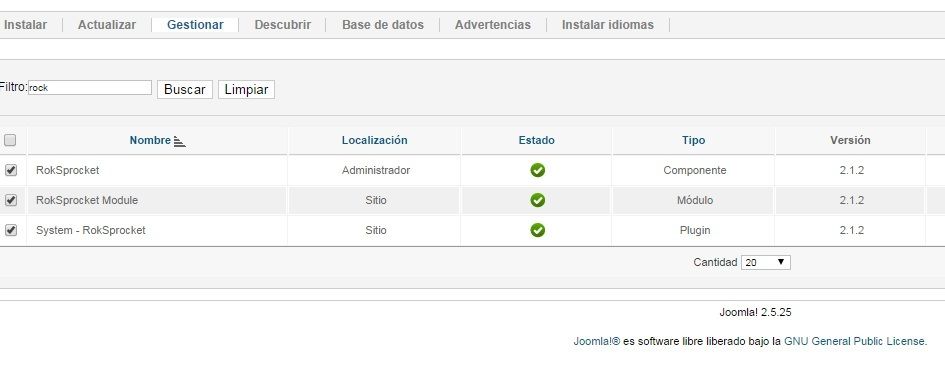The width and height of the screenshot is (945, 384).
Task: Uncheck the System - RokSprocket row checkbox
Action: point(11,230)
